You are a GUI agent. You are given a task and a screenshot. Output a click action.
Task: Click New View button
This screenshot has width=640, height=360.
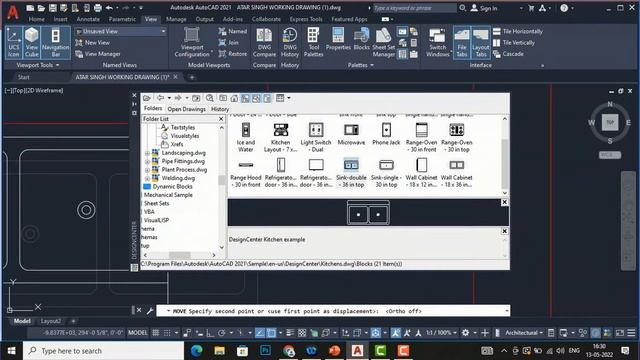93,42
